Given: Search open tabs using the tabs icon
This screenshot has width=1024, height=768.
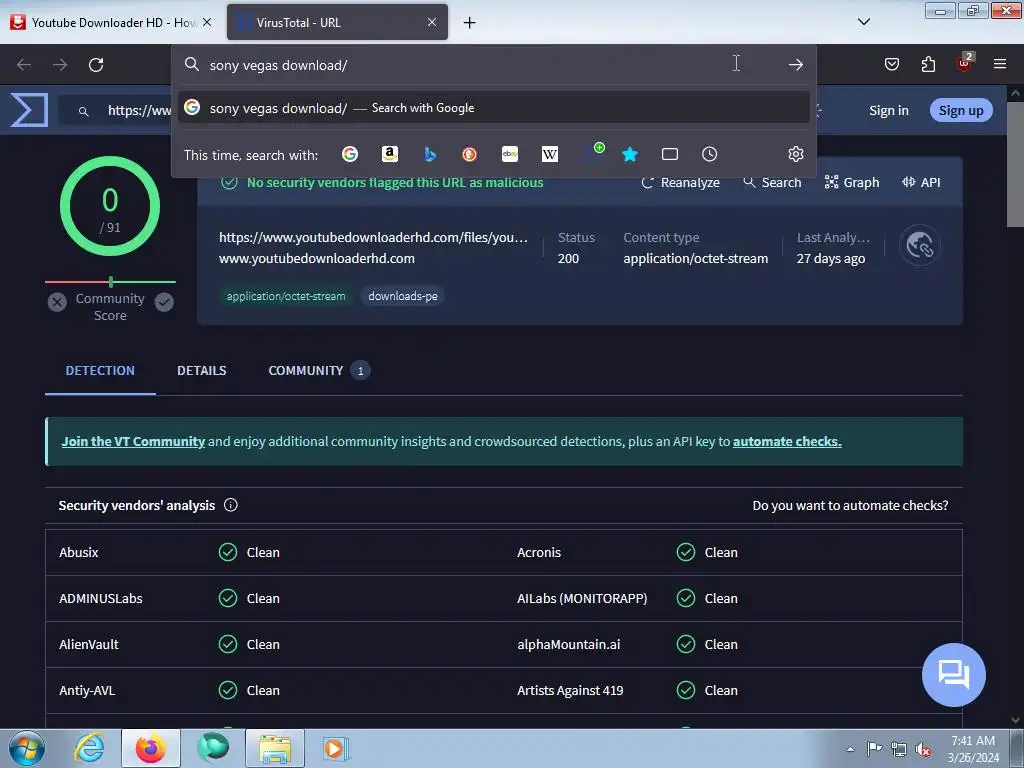Looking at the screenshot, I should coord(670,154).
